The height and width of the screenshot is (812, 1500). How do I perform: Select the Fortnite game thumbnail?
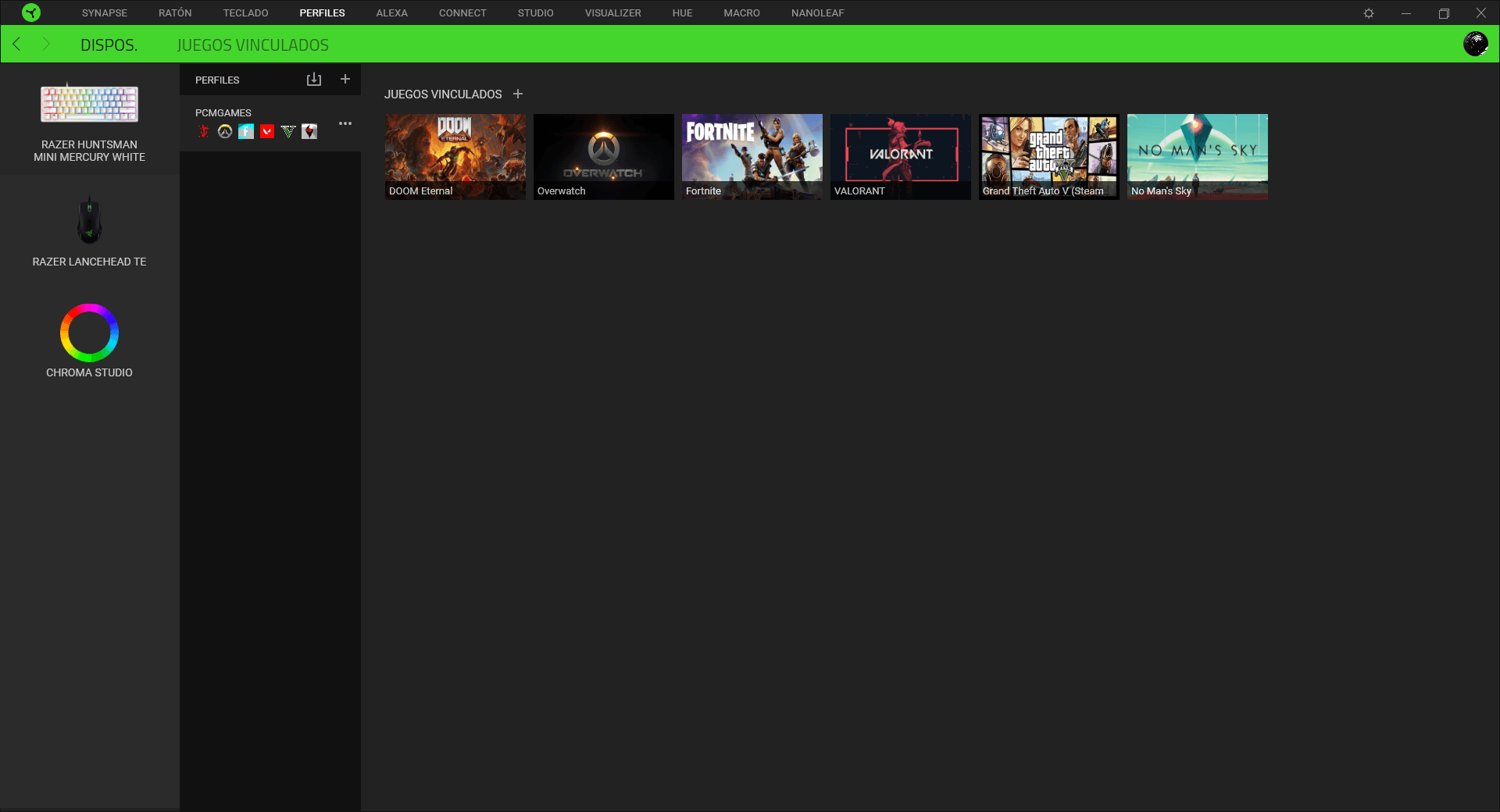click(752, 157)
